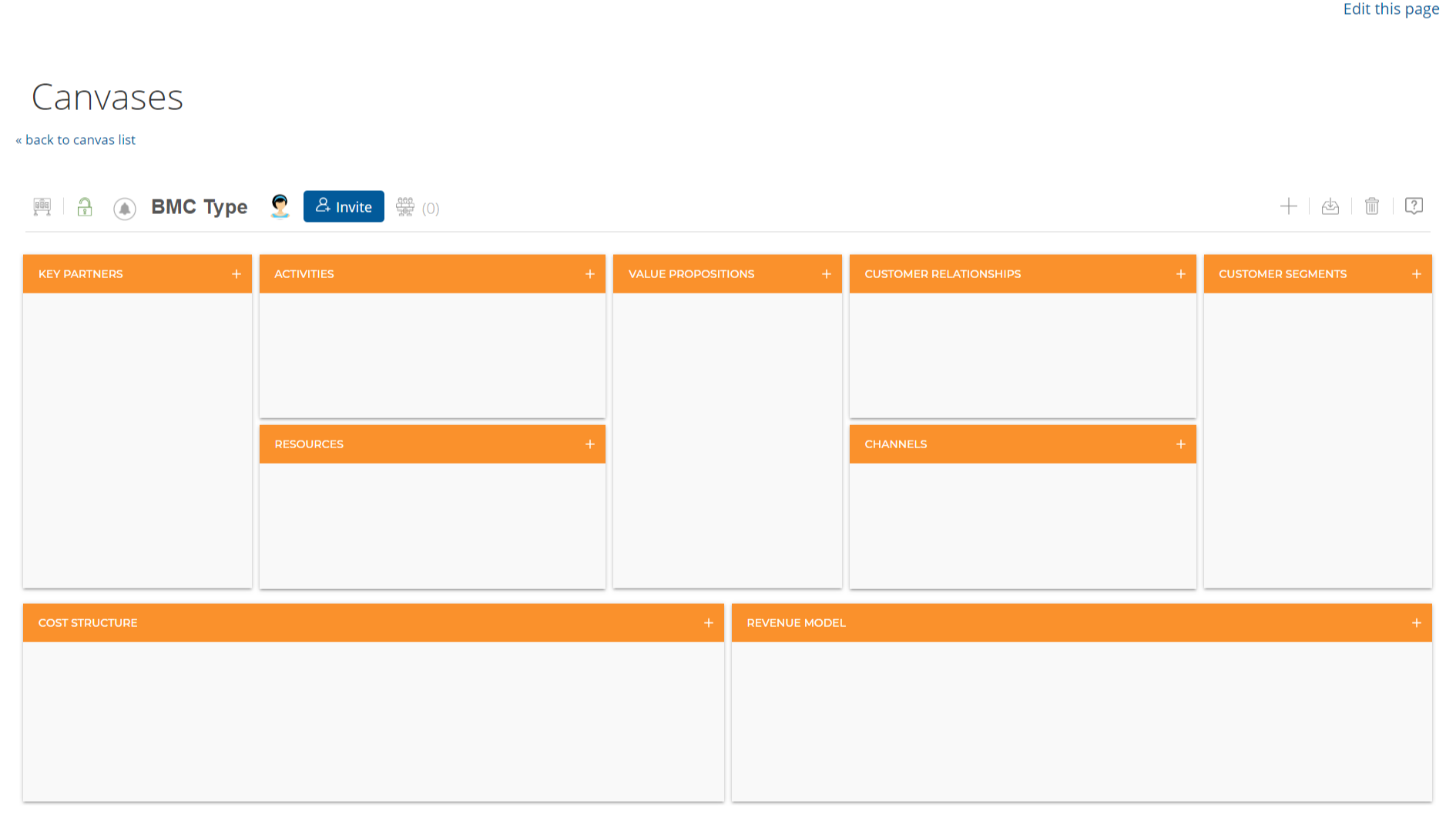Viewport: 1456px width, 824px height.
Task: Open the Edit this page link
Action: click(x=1391, y=9)
